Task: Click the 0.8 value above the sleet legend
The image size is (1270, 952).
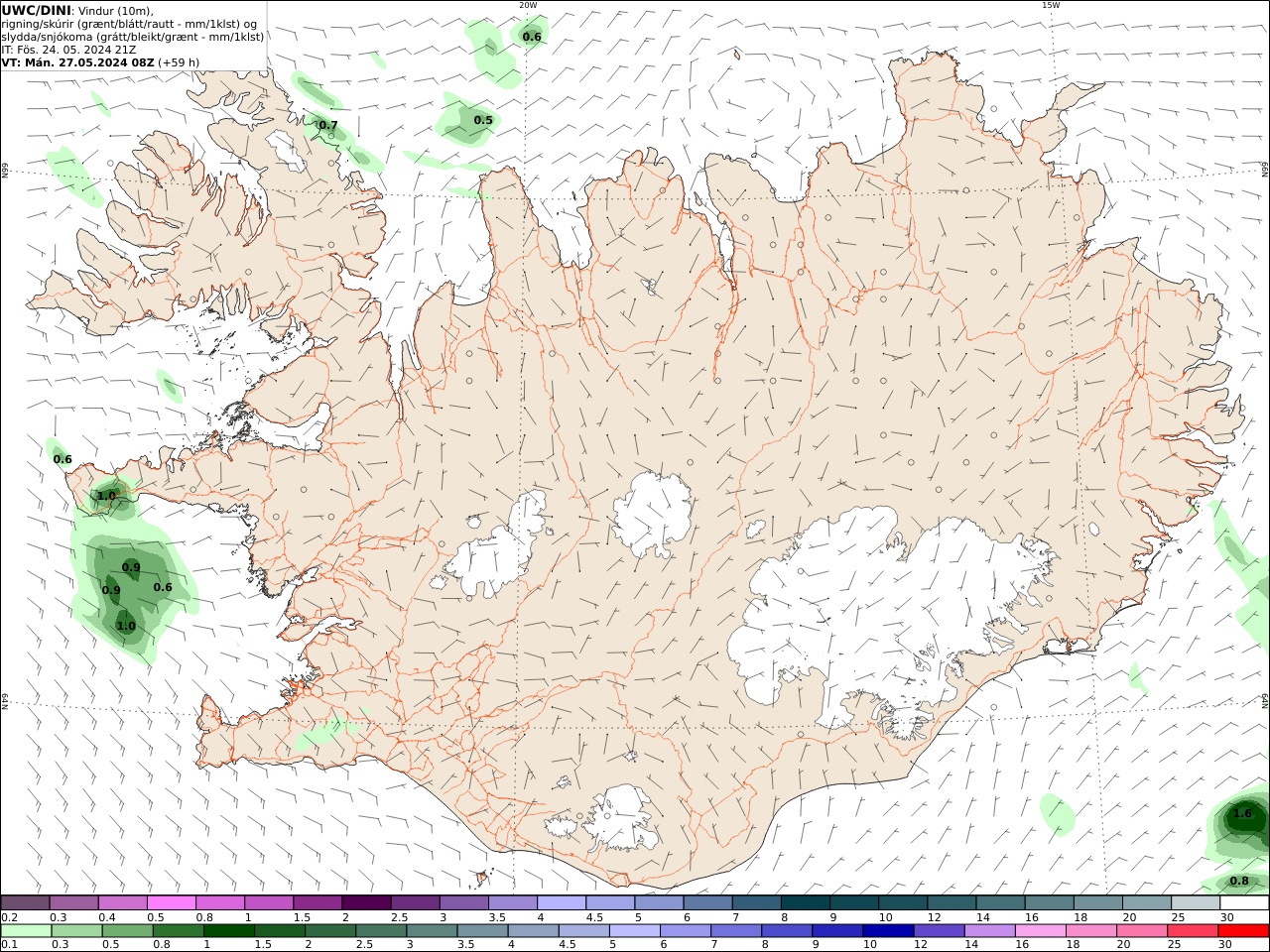Action: click(1239, 881)
